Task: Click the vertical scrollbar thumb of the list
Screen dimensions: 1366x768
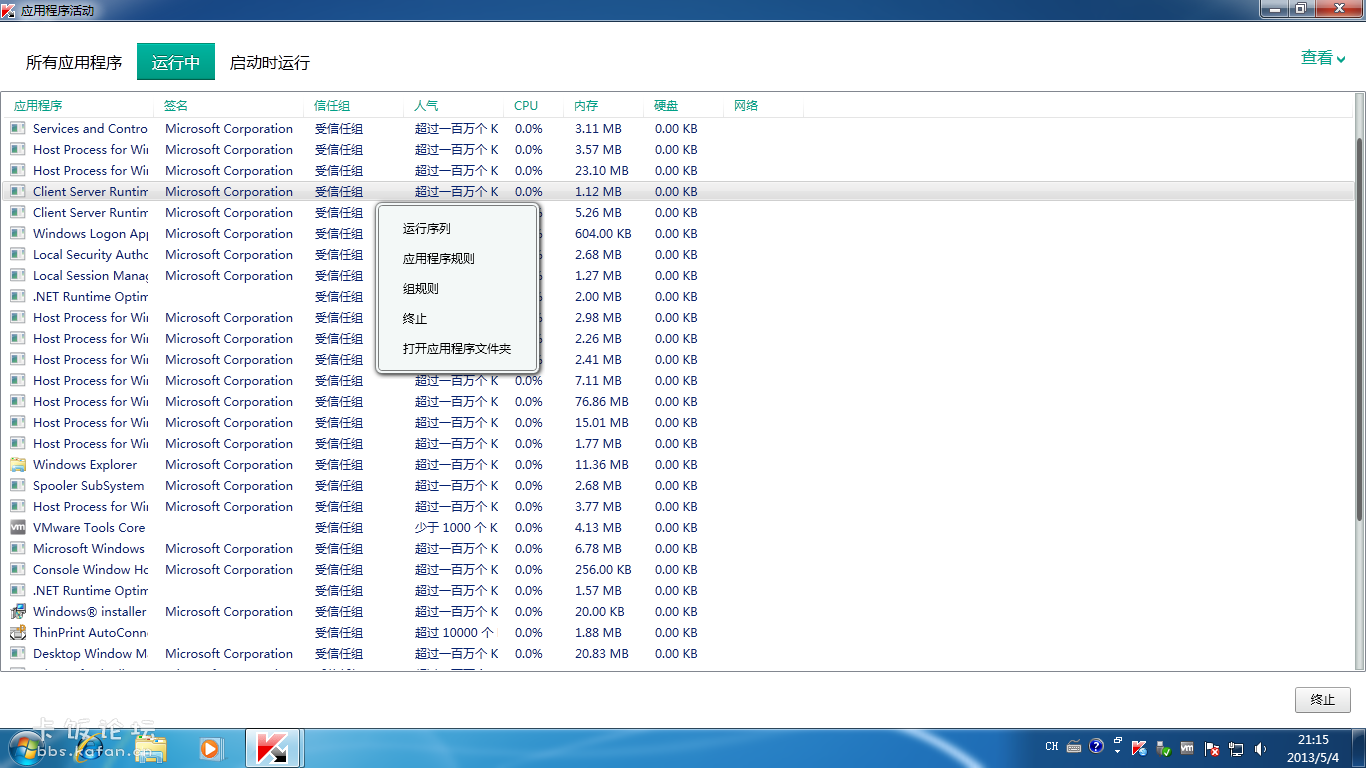Action: [1359, 328]
